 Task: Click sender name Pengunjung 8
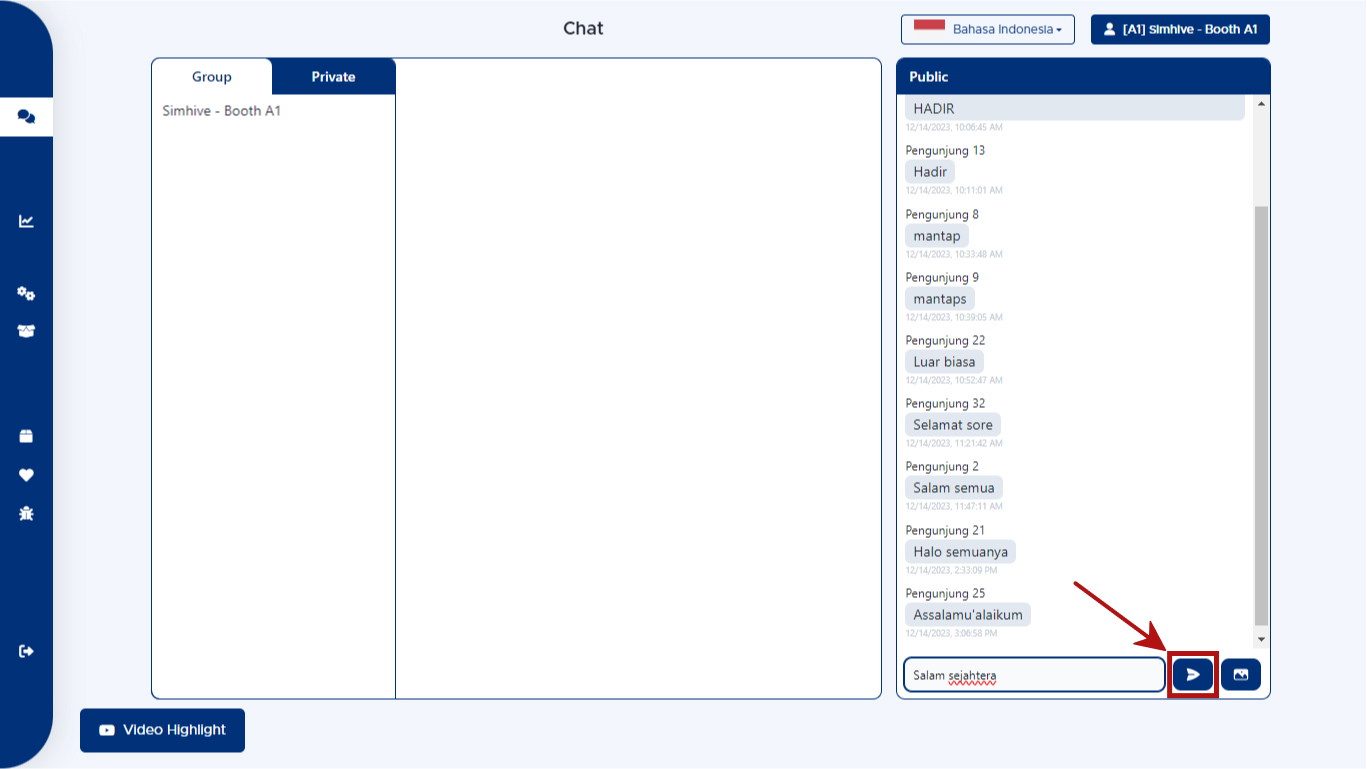[x=942, y=215]
